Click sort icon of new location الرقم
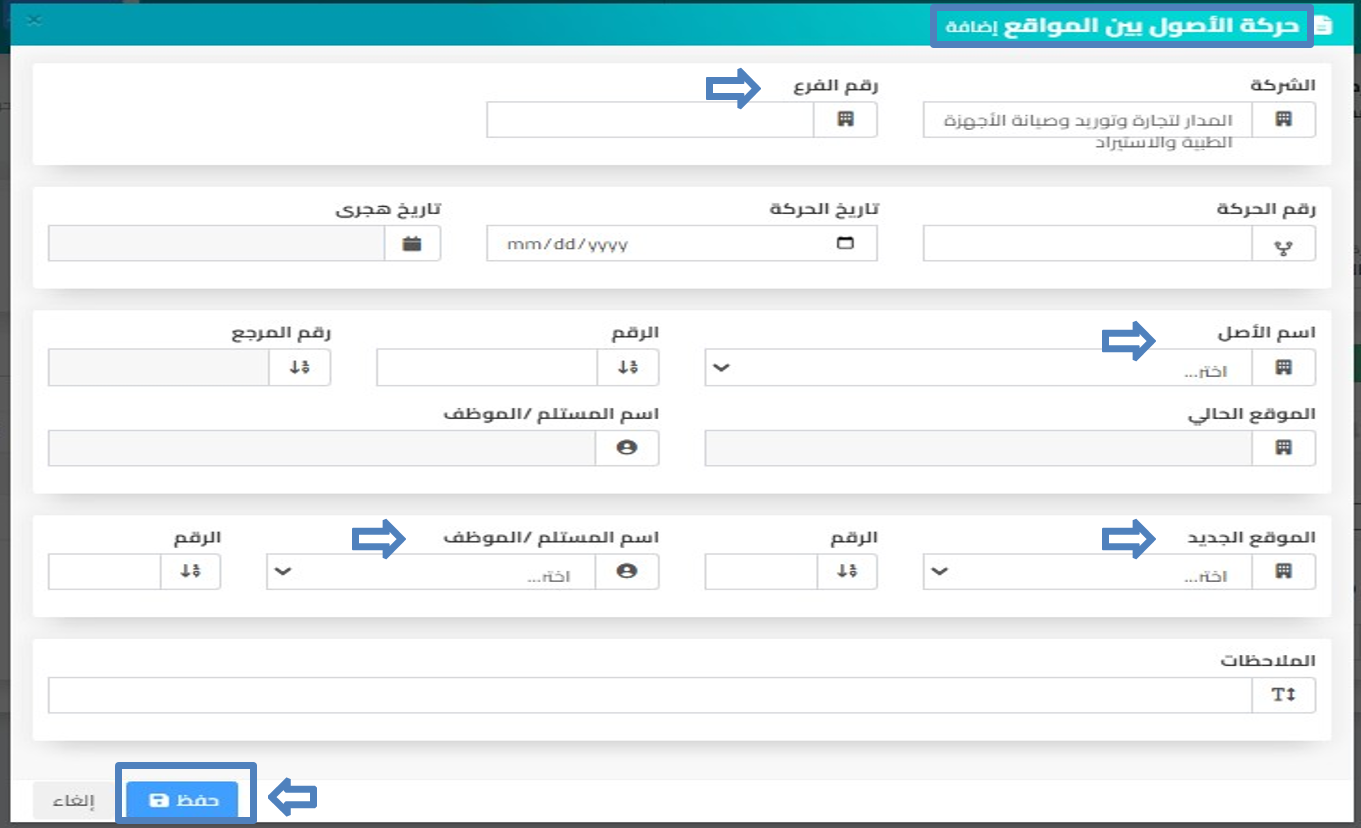Image resolution: width=1361 pixels, height=828 pixels. coord(847,572)
